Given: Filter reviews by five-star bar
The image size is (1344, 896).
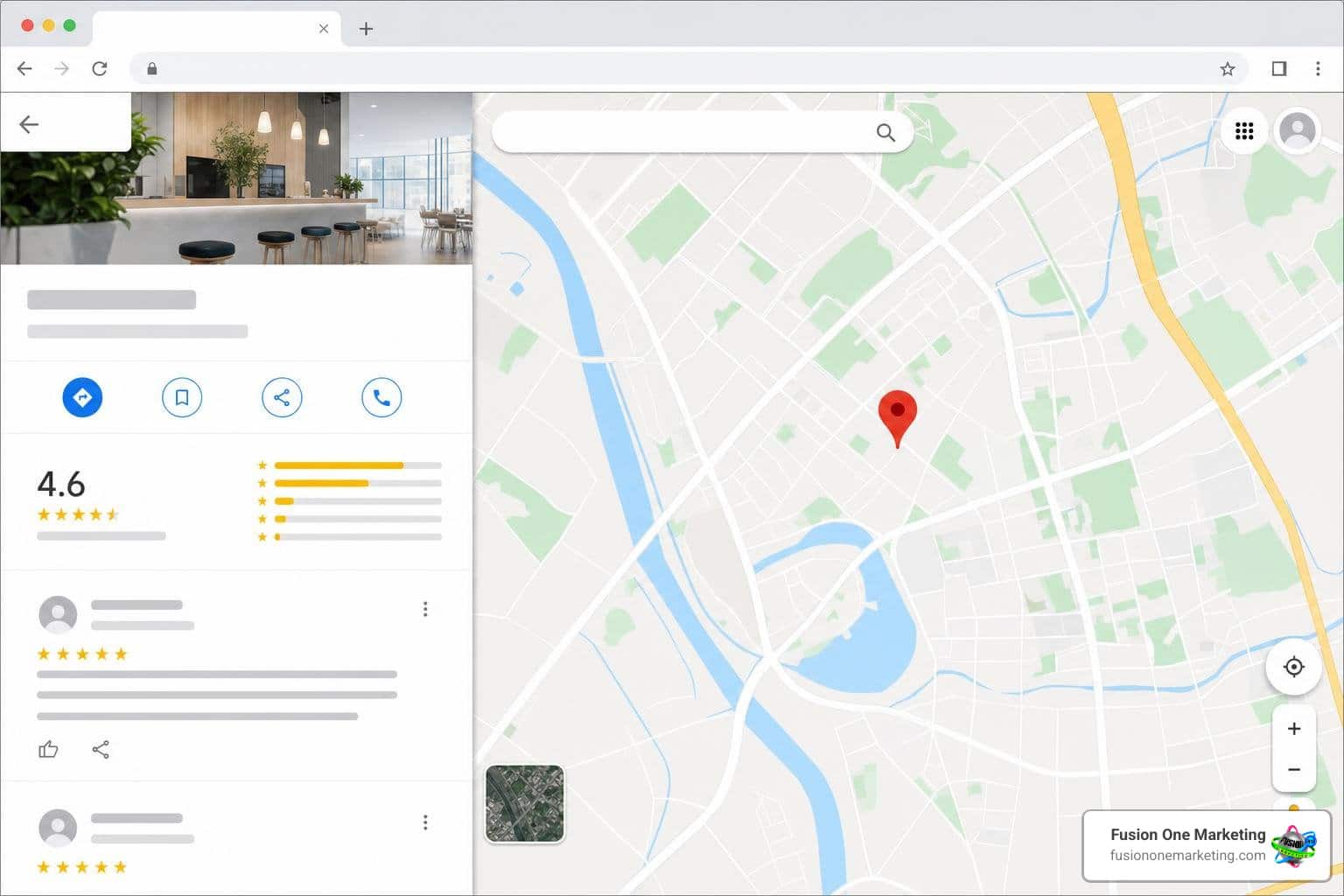Looking at the screenshot, I should [350, 465].
